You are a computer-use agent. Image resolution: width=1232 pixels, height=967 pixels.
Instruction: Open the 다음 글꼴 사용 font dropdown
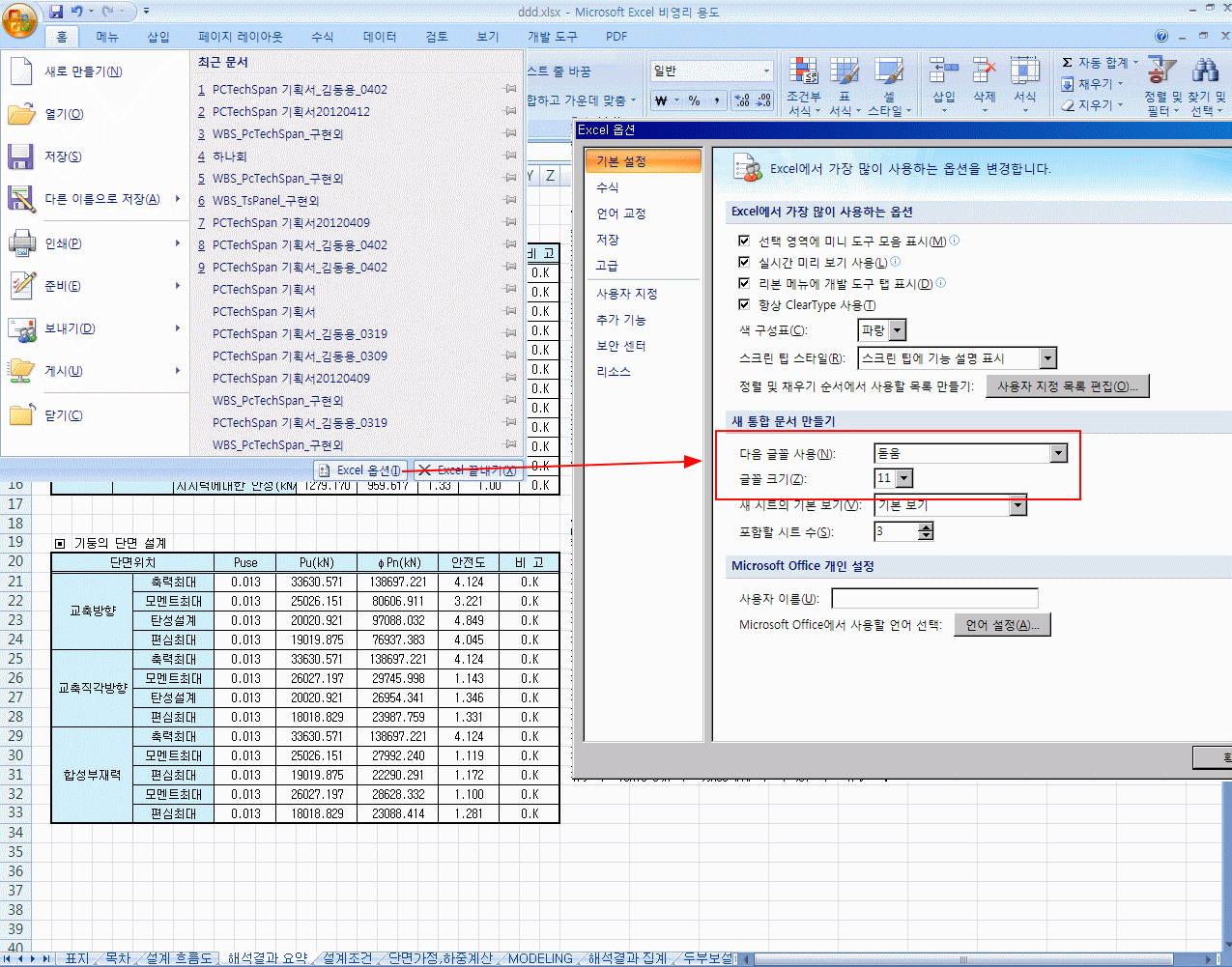(x=1059, y=453)
